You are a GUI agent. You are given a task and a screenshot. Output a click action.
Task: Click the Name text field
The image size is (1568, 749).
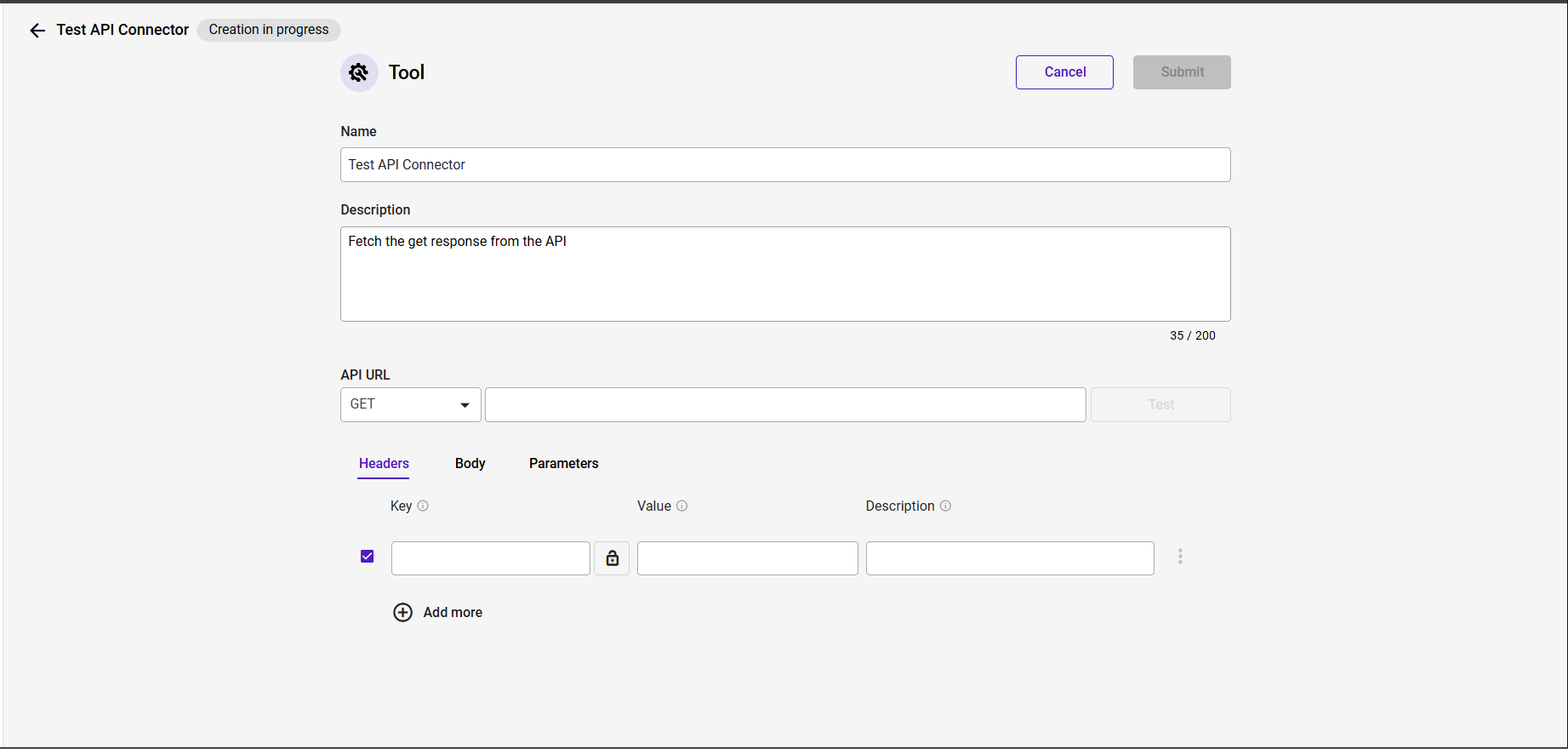pos(784,165)
